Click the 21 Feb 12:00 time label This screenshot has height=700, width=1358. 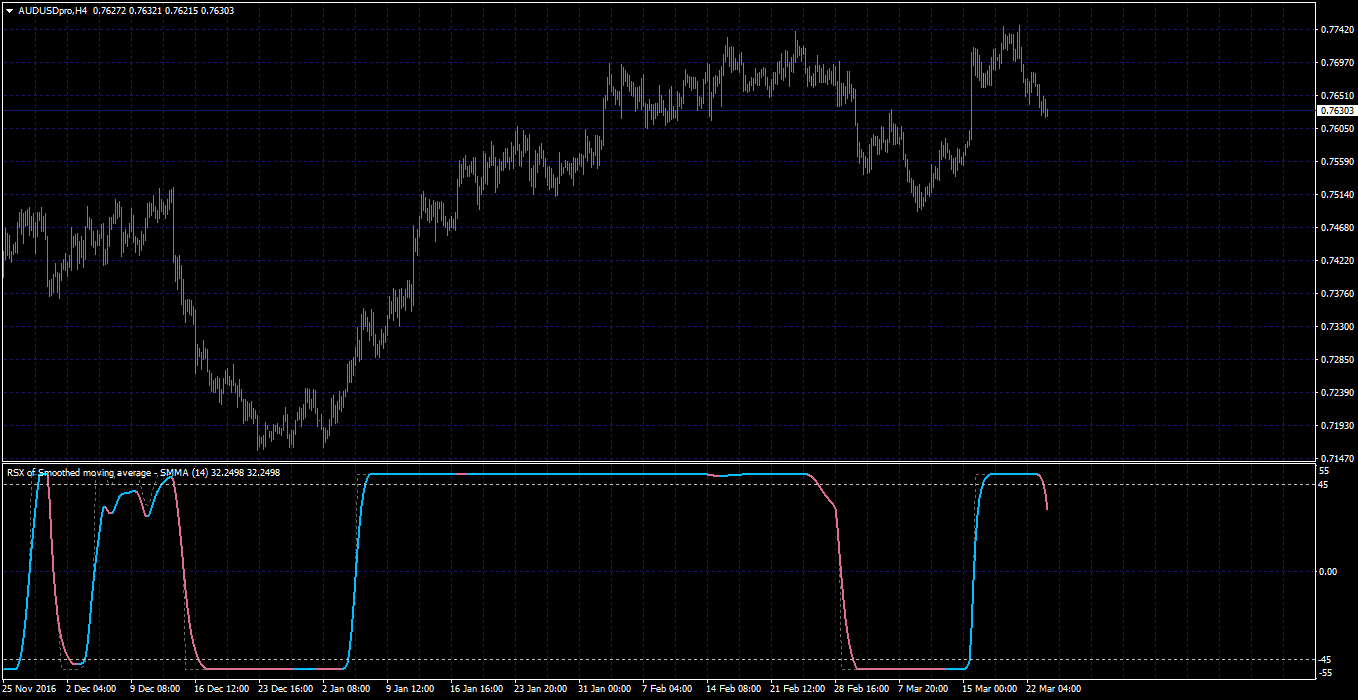[797, 689]
